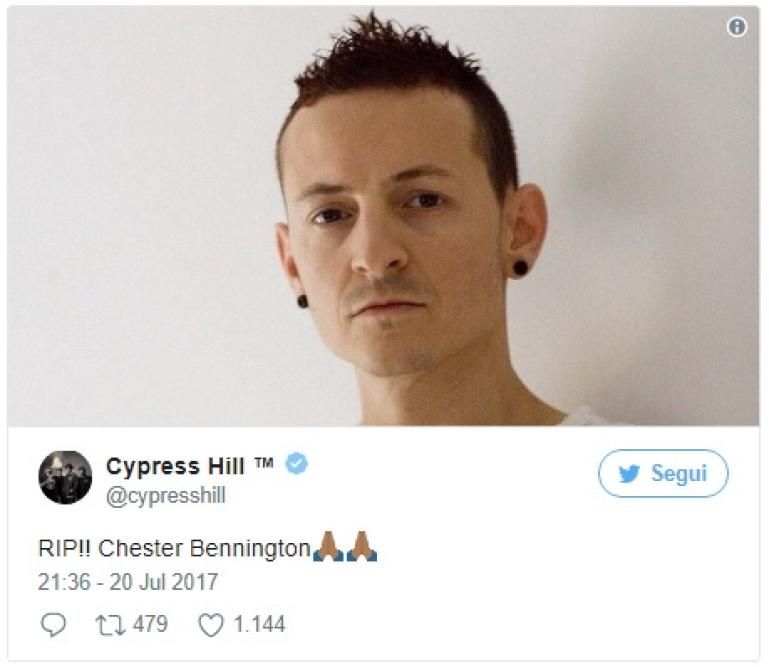Viewport: 769px width, 667px height.
Task: Click the first praying hands emoji
Action: point(328,546)
